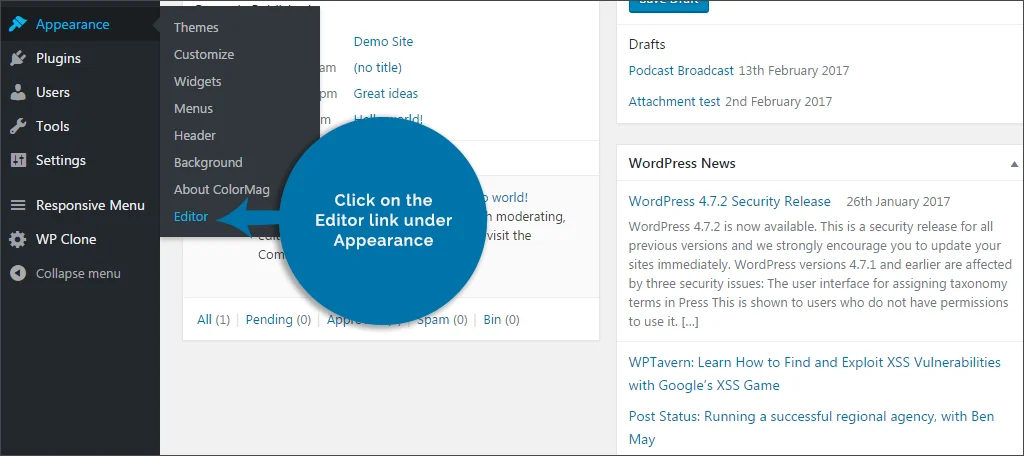Click the Appearance paintbrush icon
Image resolution: width=1024 pixels, height=456 pixels.
pyautogui.click(x=18, y=24)
